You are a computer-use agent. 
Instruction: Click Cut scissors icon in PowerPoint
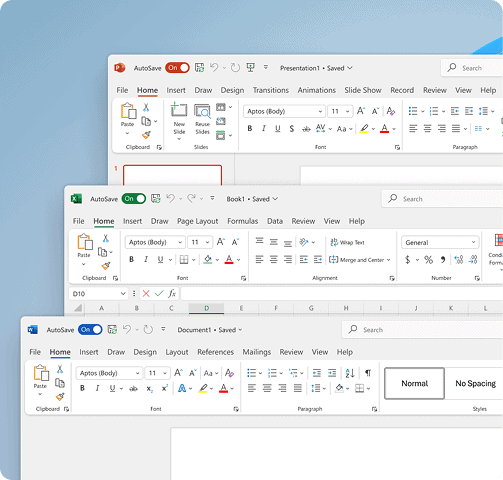coord(146,107)
